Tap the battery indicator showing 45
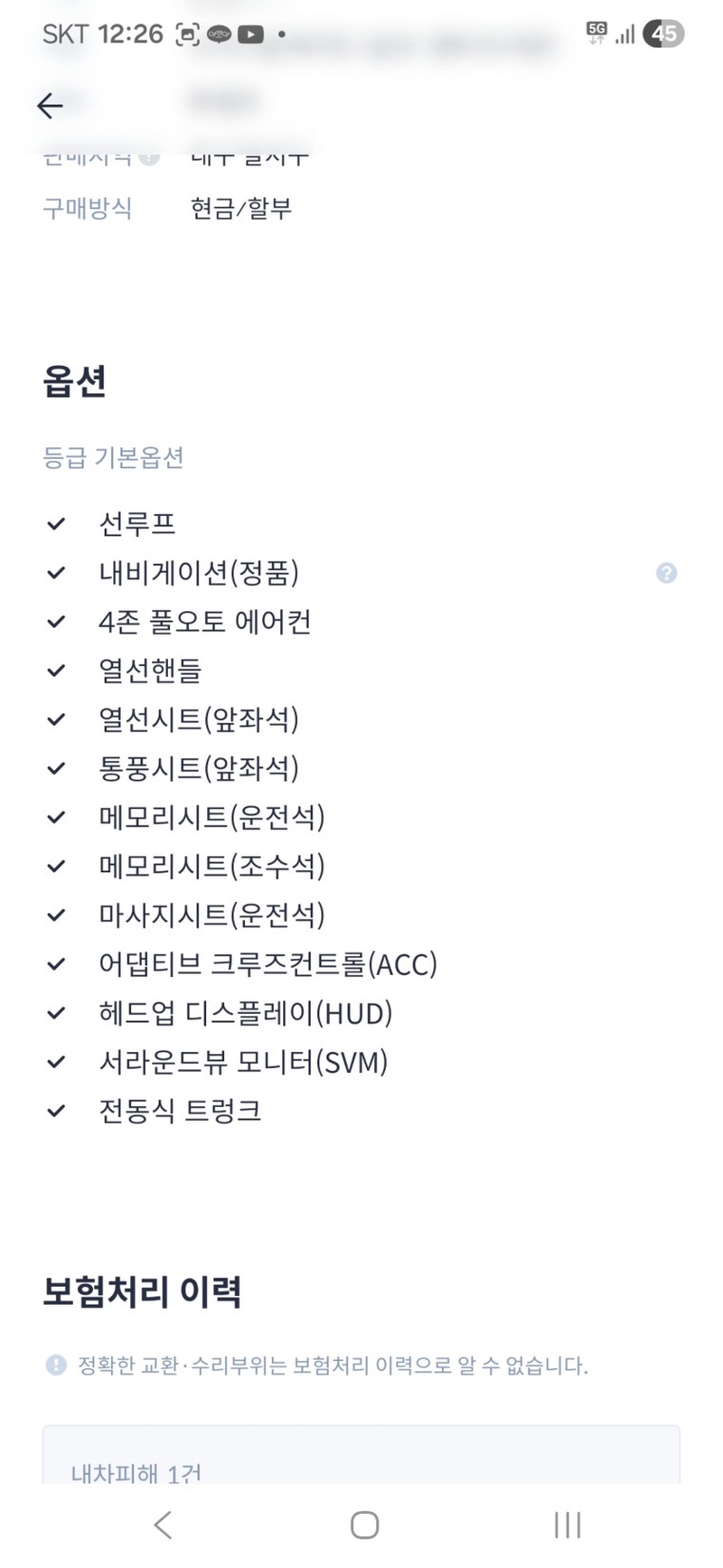The width and height of the screenshot is (723, 1568). coord(663,34)
